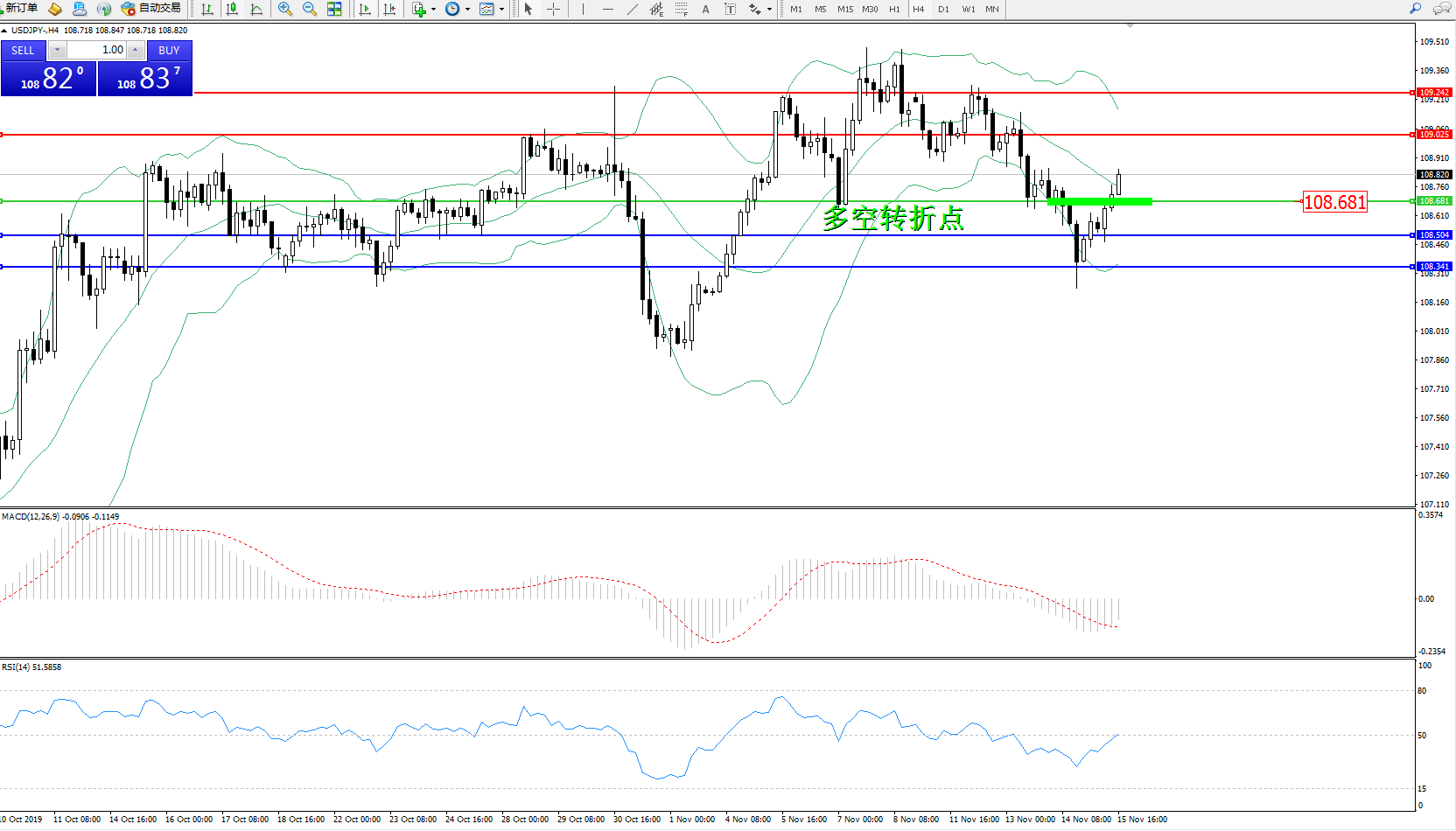The image size is (1456, 831).
Task: Switch chart to candlestick mode
Action: click(232, 9)
